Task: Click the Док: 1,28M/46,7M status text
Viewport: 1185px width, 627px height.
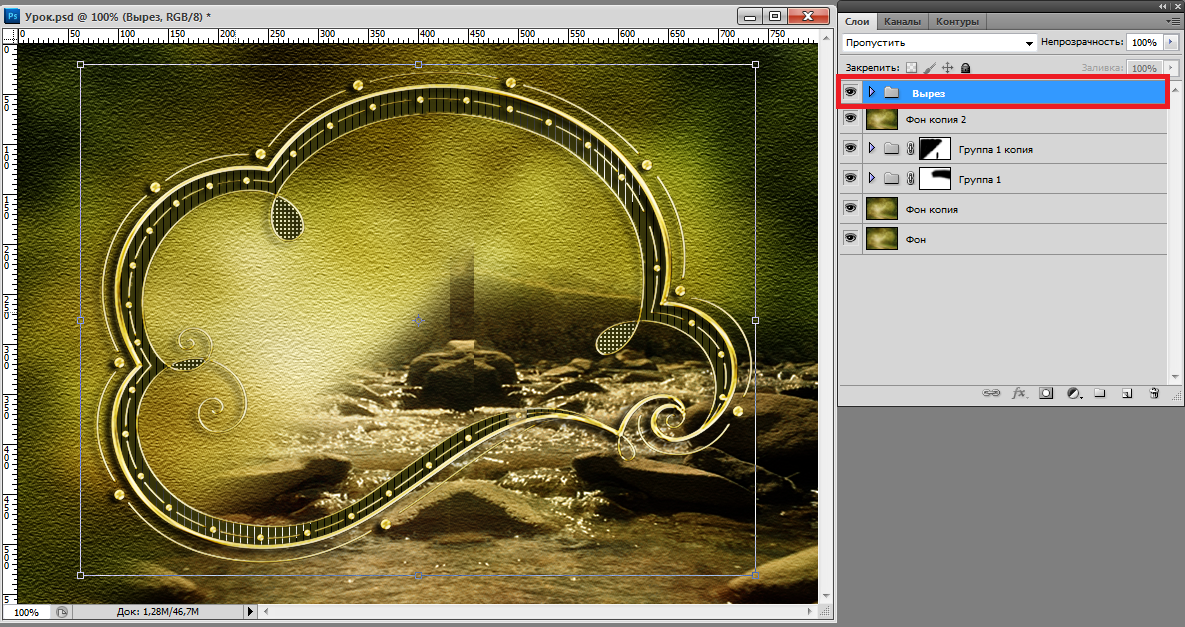Action: coord(157,612)
